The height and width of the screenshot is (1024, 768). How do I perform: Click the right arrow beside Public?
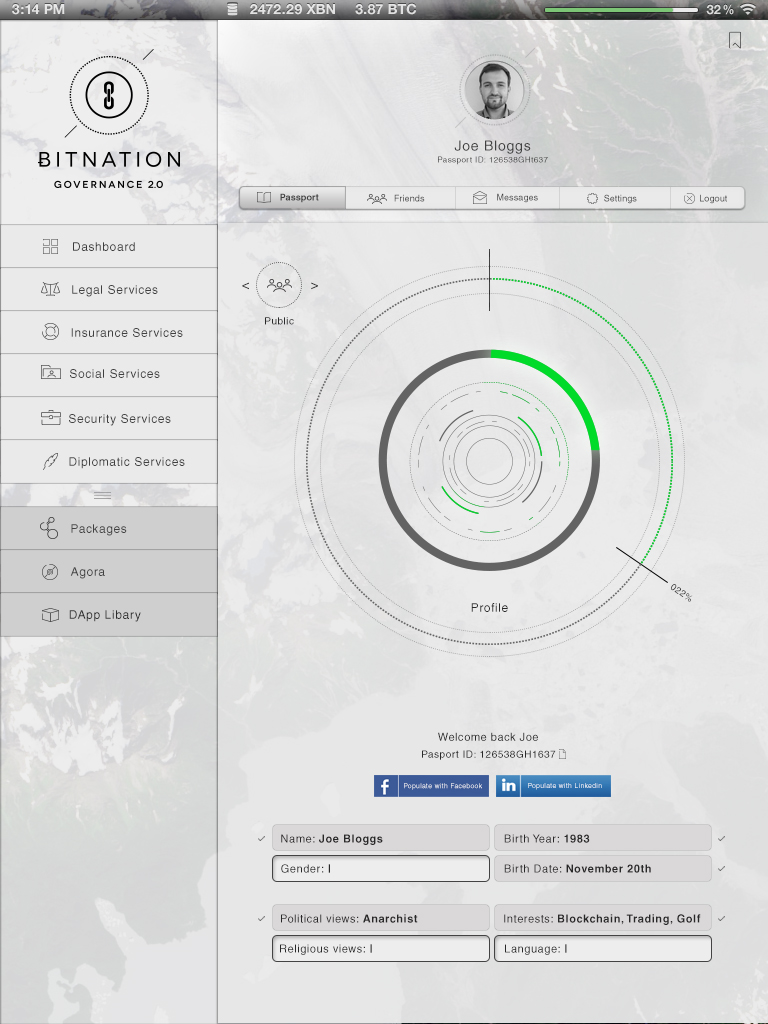[314, 286]
